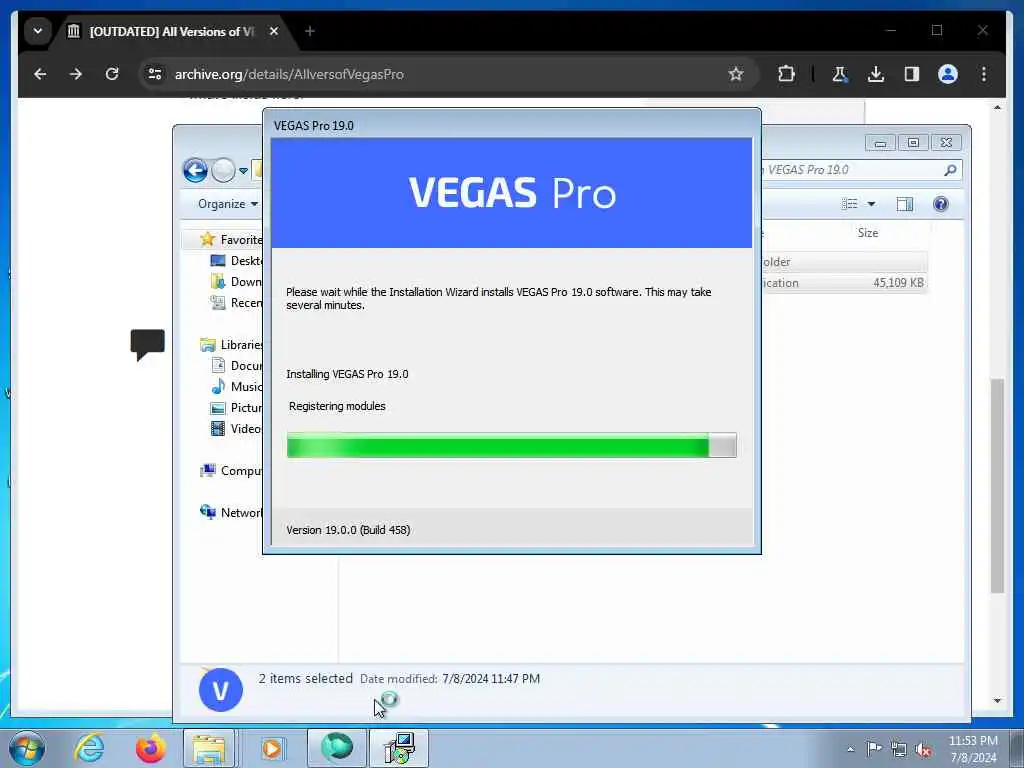The height and width of the screenshot is (768, 1024).
Task: Select Network in Explorer sidebar
Action: pos(231,513)
